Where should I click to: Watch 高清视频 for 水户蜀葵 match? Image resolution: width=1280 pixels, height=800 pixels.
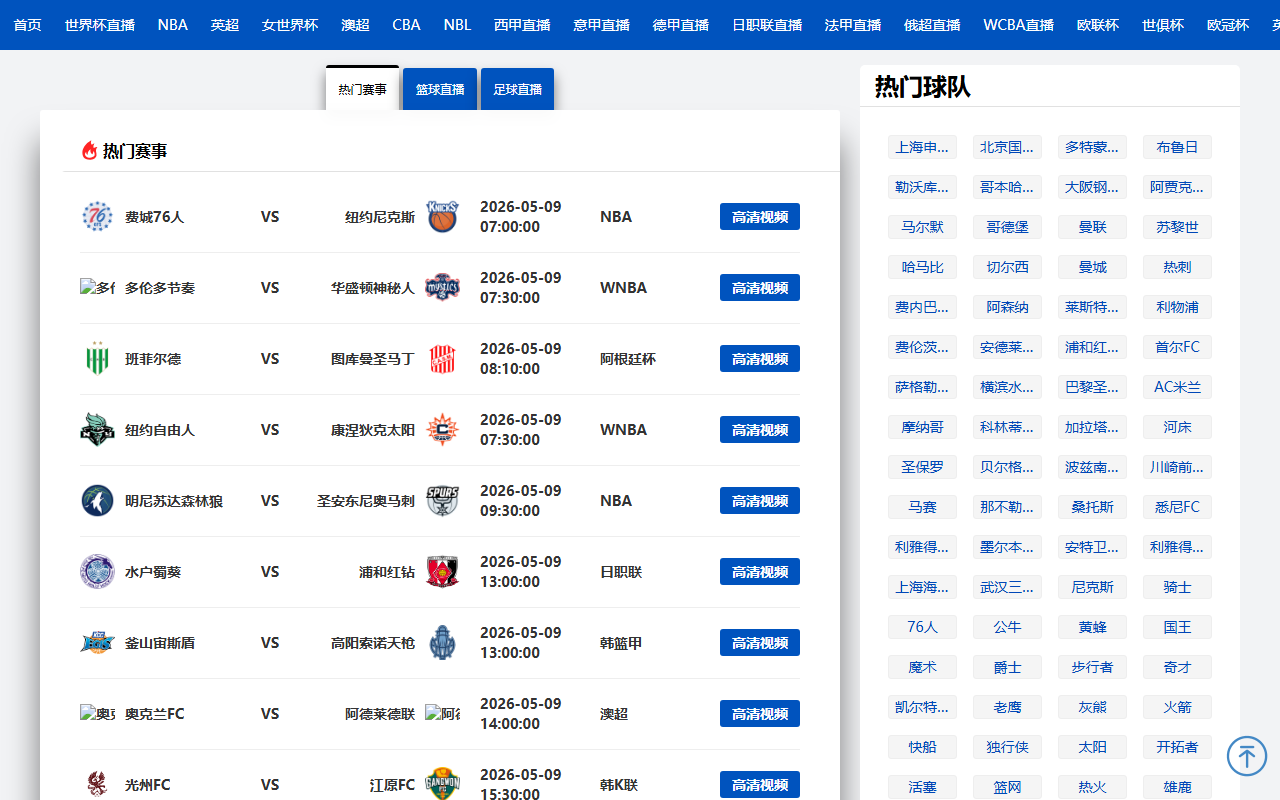[x=760, y=572]
